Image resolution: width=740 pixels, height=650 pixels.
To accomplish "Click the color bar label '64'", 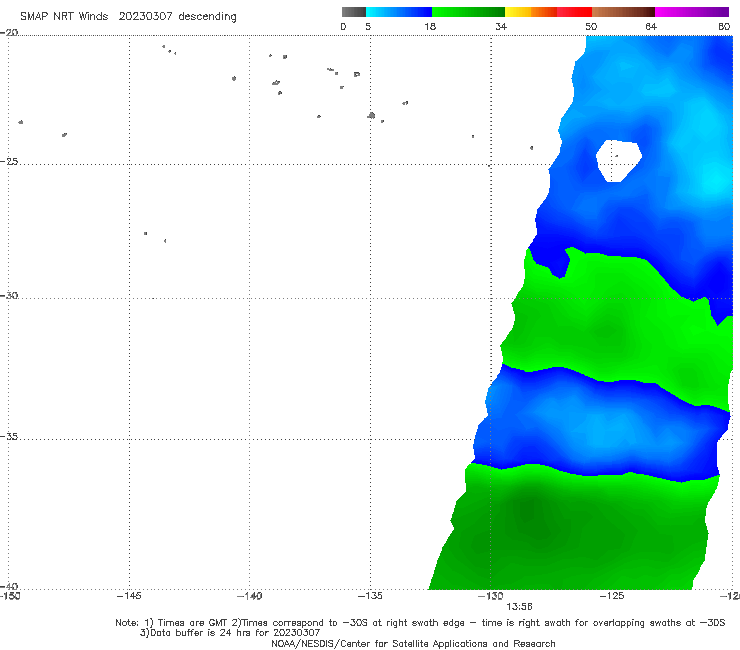I will pyautogui.click(x=651, y=26).
